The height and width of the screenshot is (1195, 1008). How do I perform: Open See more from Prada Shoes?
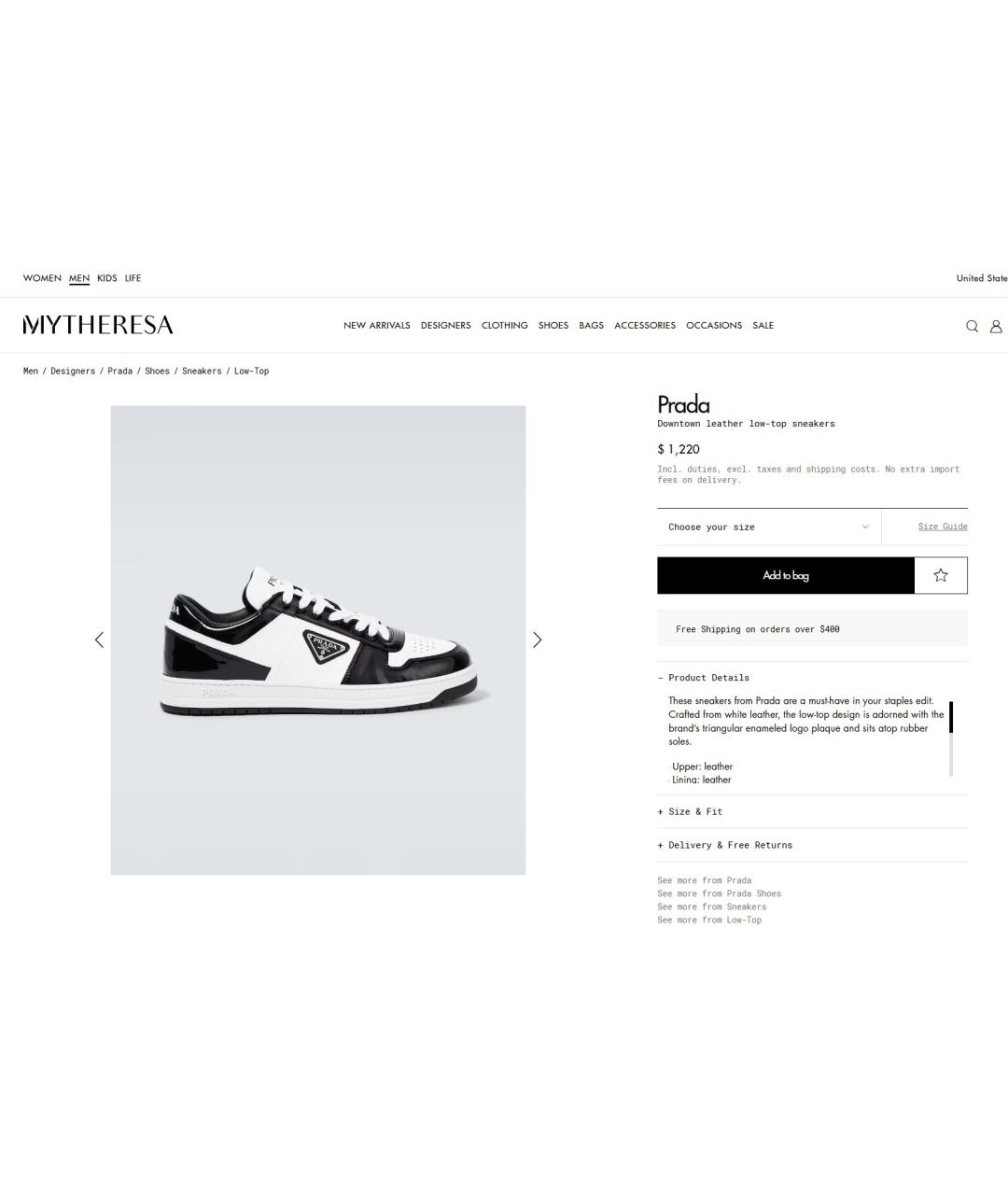click(x=719, y=893)
